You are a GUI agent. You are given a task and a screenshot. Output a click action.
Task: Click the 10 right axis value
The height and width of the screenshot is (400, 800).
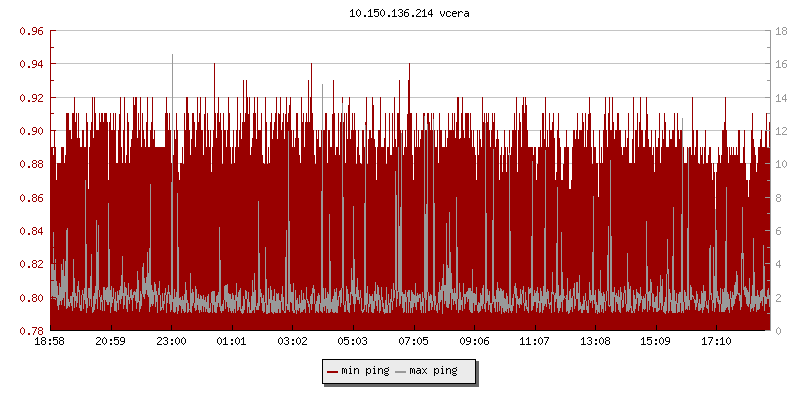784,164
